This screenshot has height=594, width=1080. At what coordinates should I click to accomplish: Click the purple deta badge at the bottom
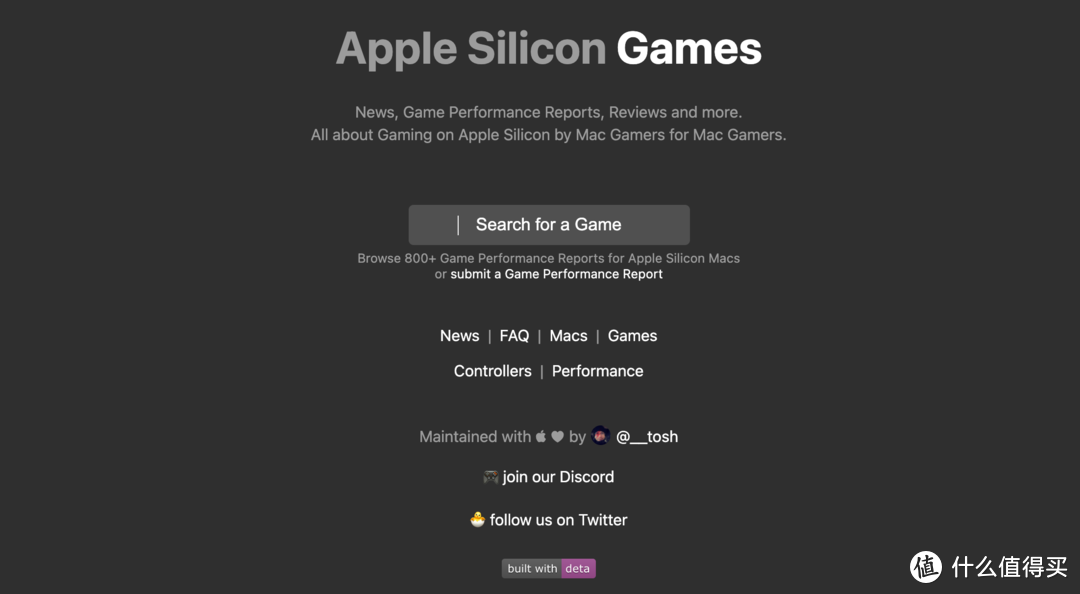(577, 568)
